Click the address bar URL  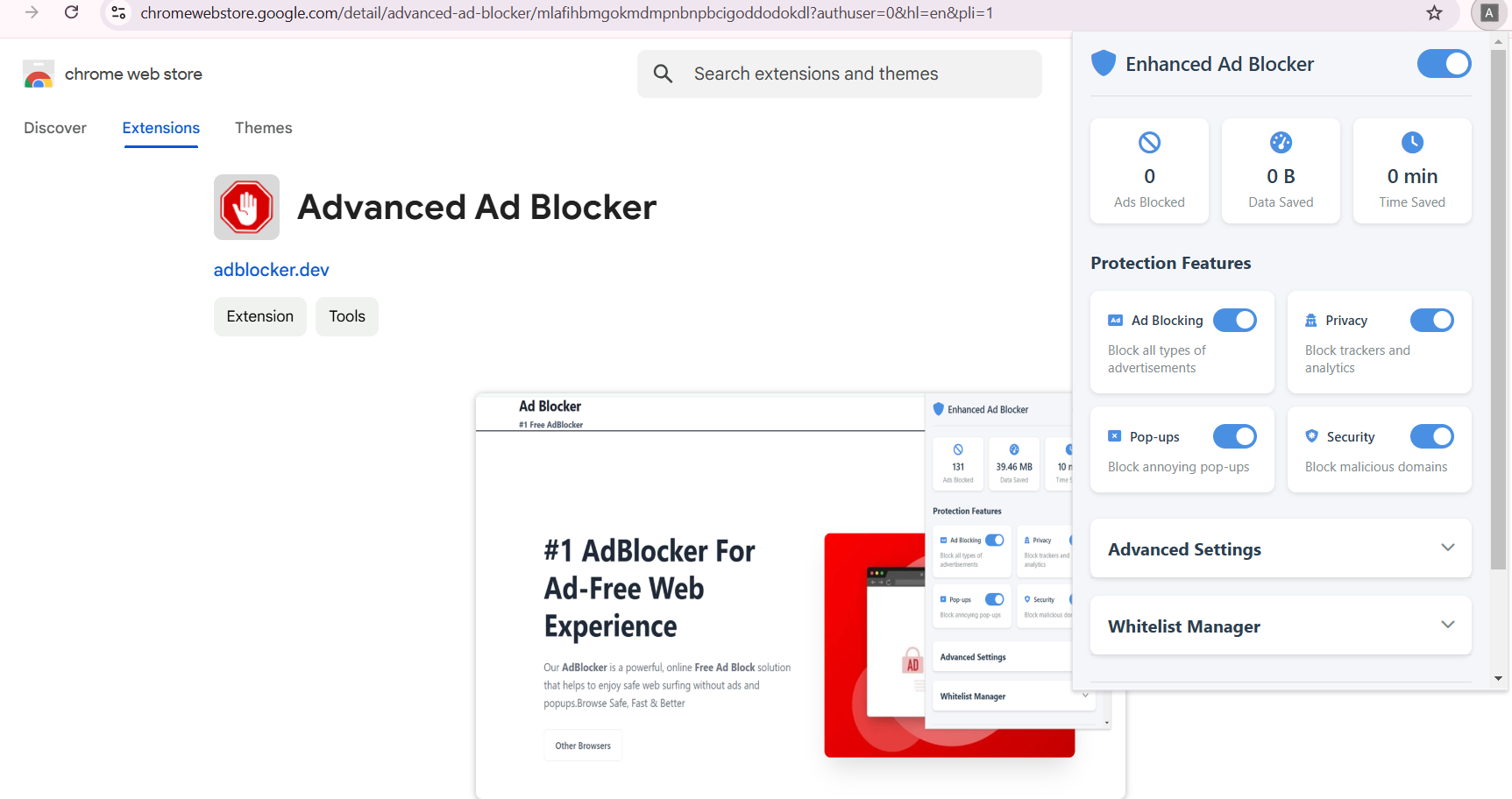[566, 13]
